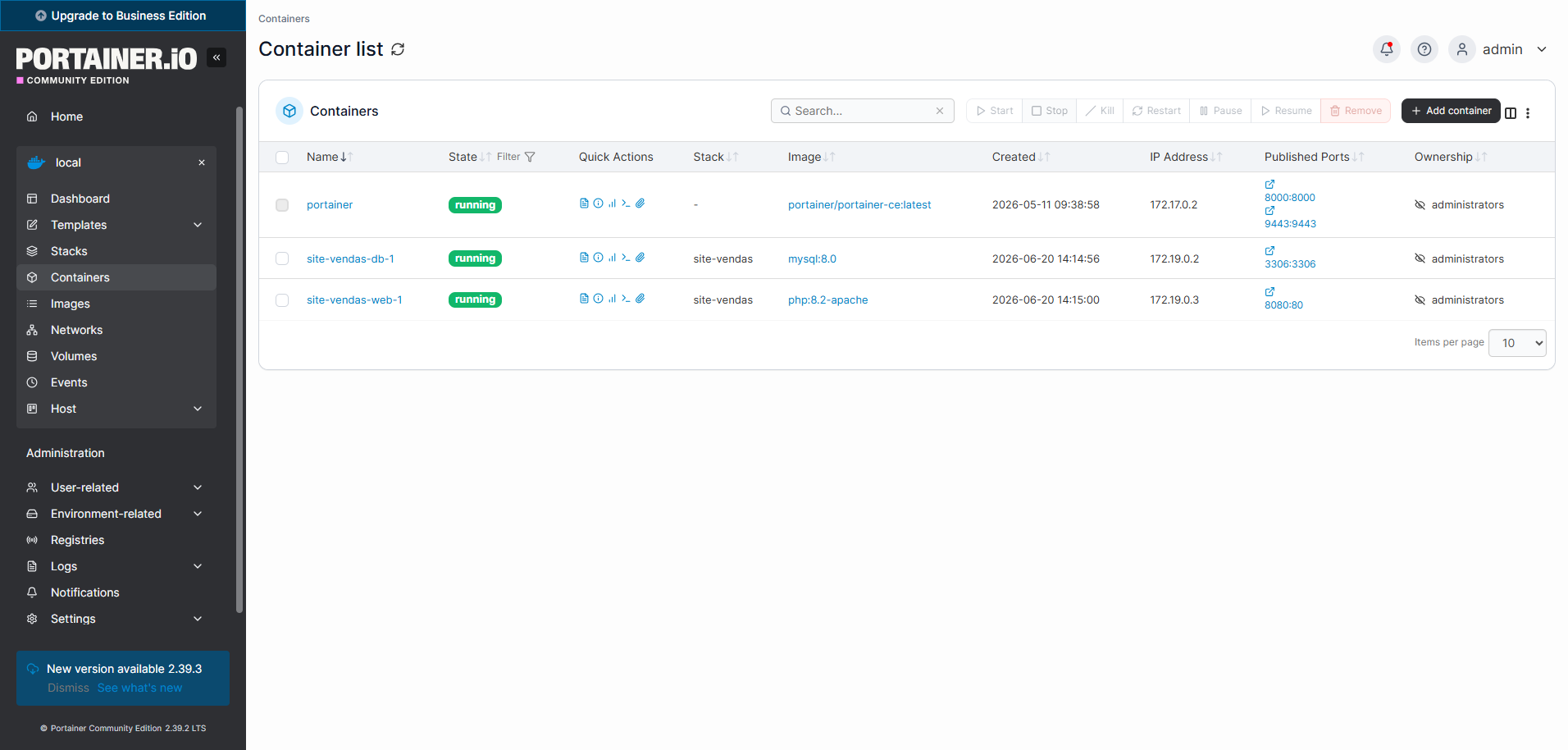
Task: Open the Items per page dropdown
Action: point(1517,343)
